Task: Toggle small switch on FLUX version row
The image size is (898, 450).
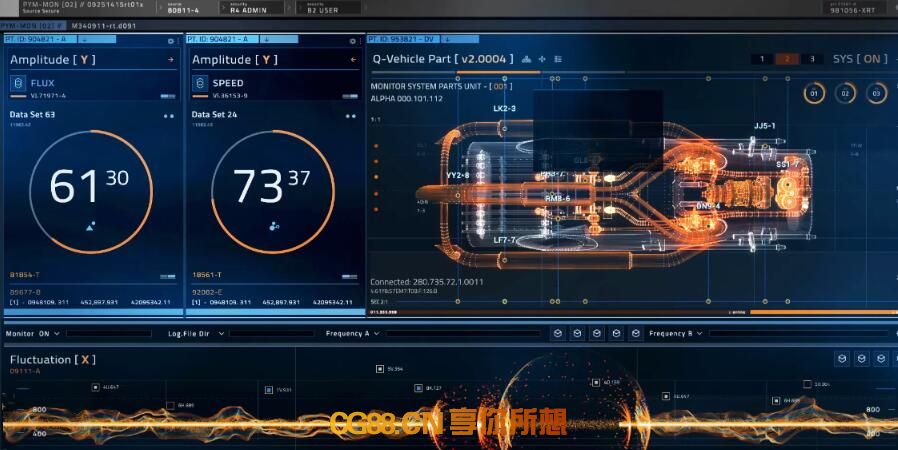Action: click(x=168, y=96)
